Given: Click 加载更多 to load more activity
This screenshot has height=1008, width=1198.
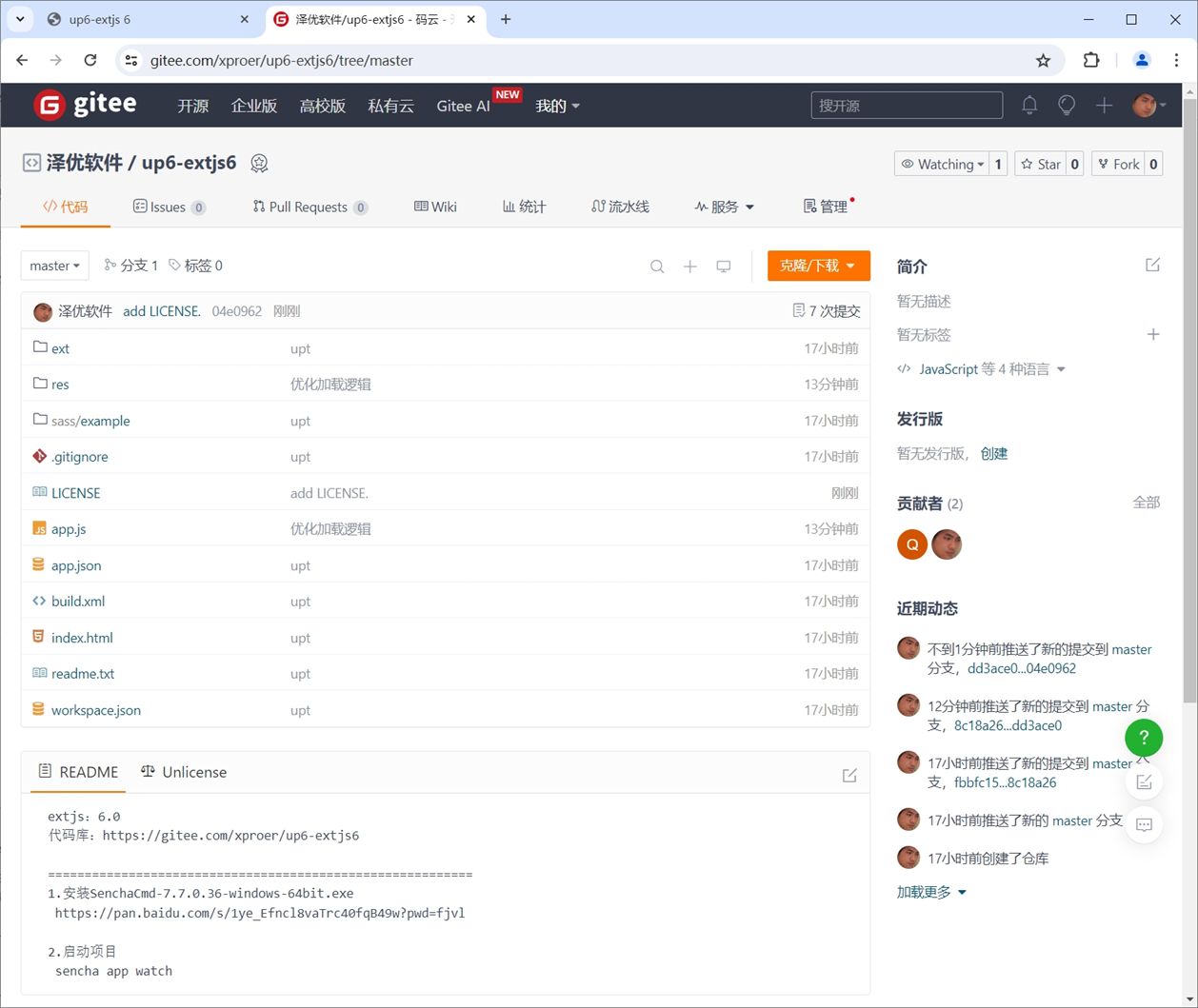Looking at the screenshot, I should click(931, 892).
